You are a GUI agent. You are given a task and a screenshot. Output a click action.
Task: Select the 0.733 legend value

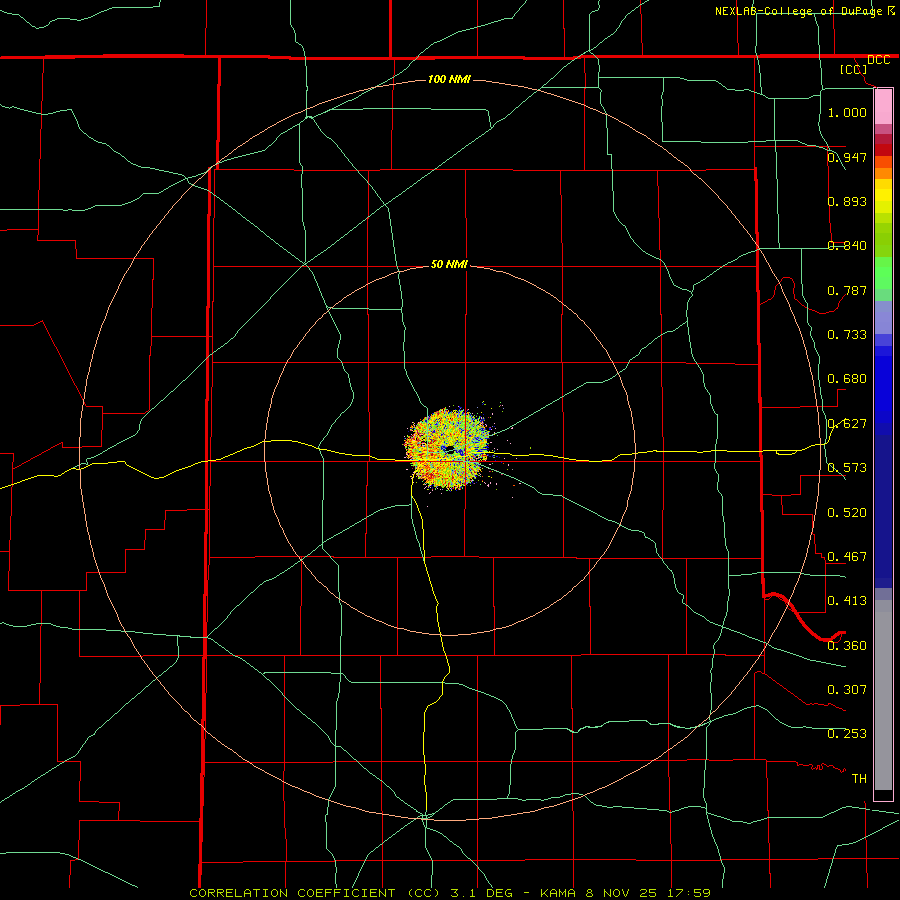point(847,335)
